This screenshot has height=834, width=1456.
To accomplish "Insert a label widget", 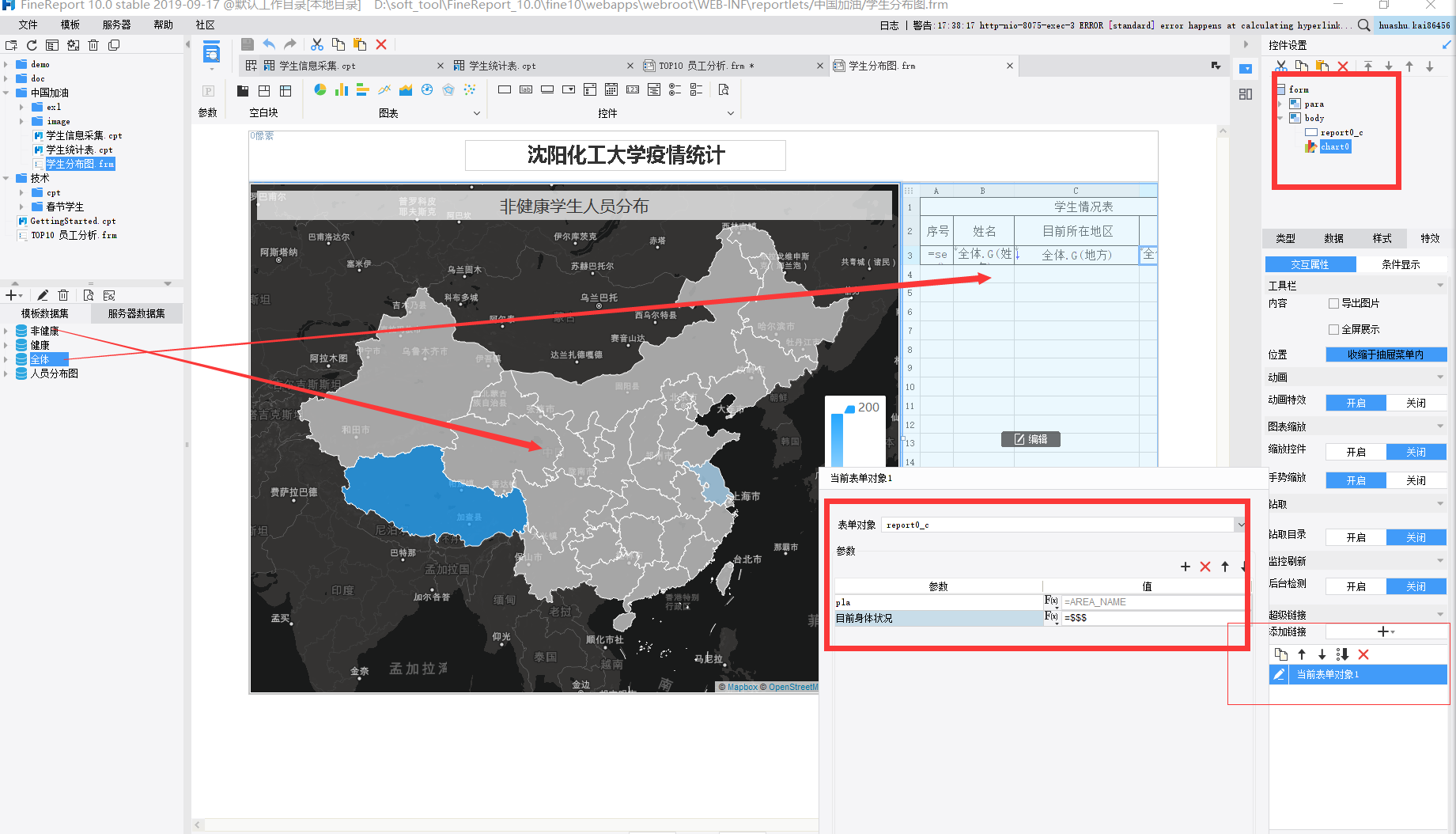I will point(526,89).
